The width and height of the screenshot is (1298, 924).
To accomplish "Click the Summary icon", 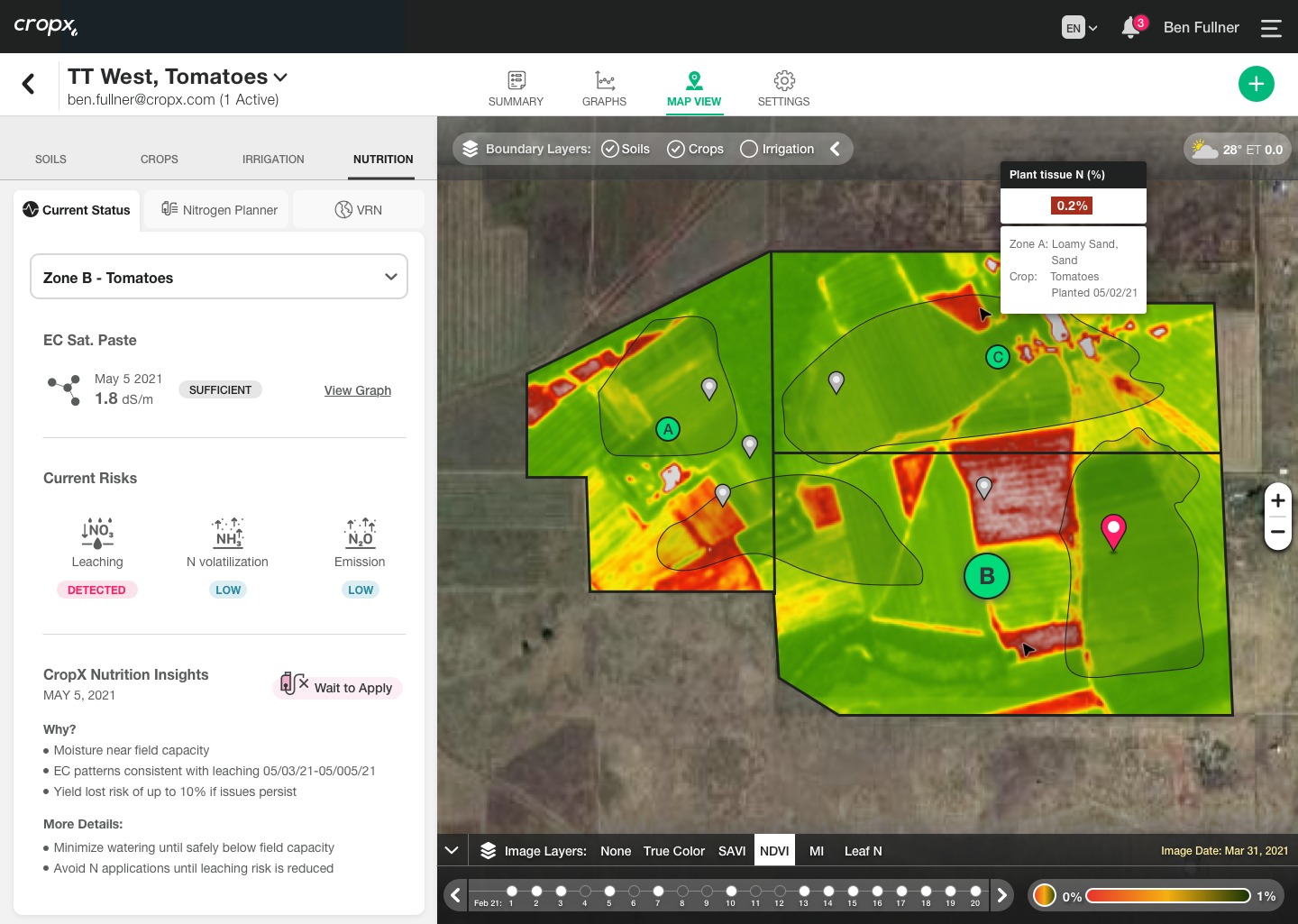I will [x=516, y=80].
